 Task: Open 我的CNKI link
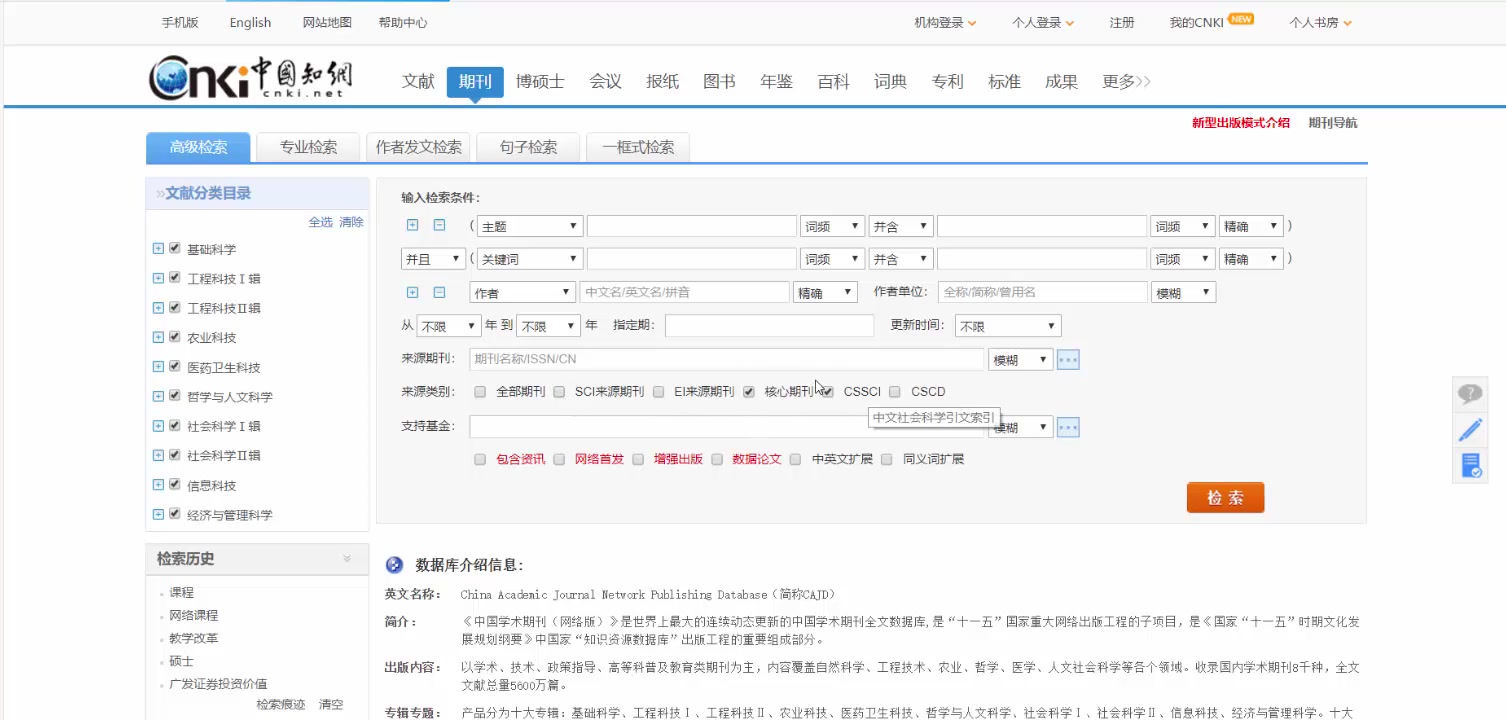pyautogui.click(x=1196, y=23)
